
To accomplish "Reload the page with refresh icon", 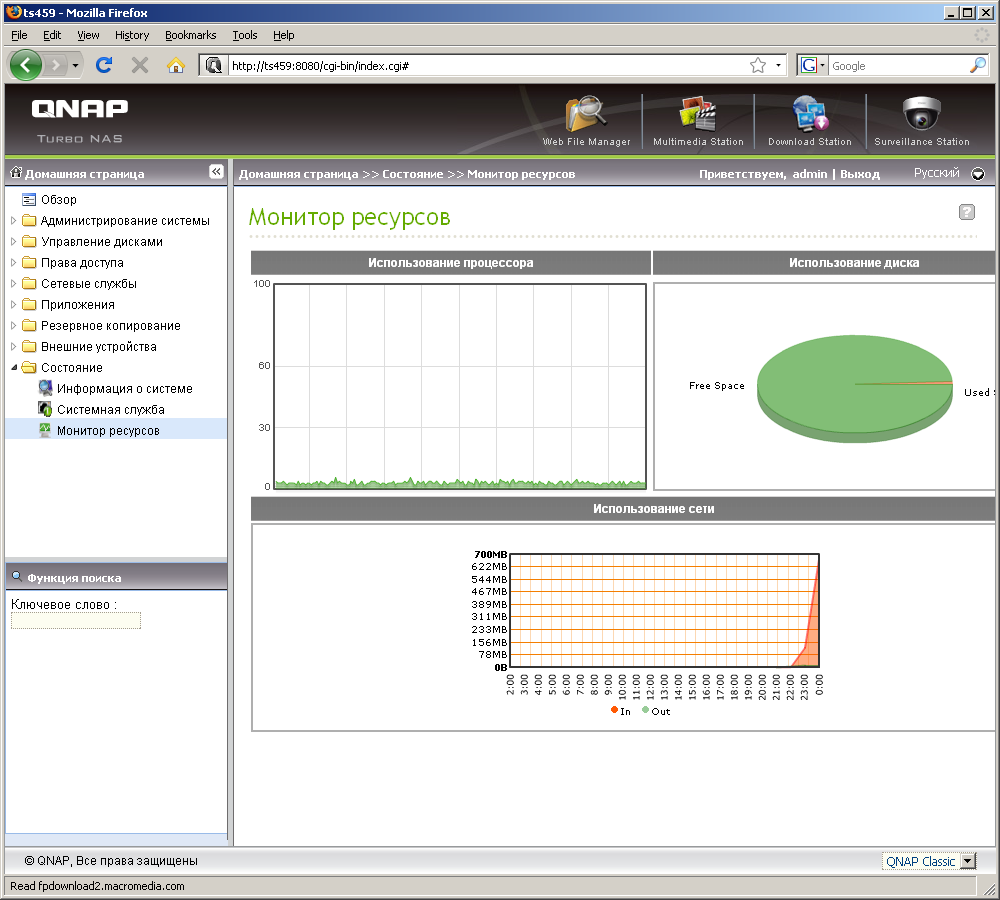I will click(x=104, y=65).
